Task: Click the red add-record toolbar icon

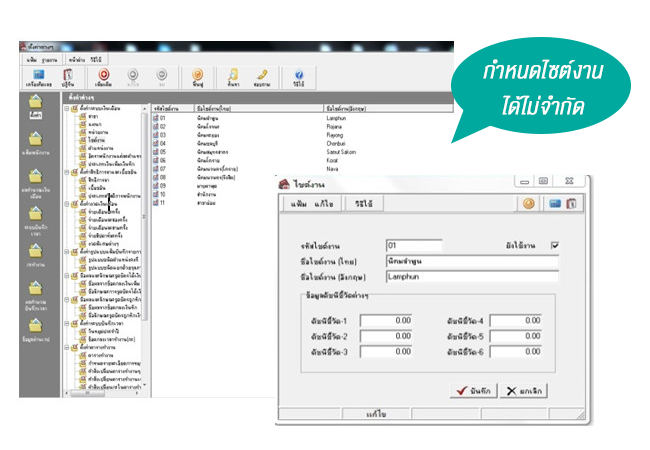Action: [102, 76]
